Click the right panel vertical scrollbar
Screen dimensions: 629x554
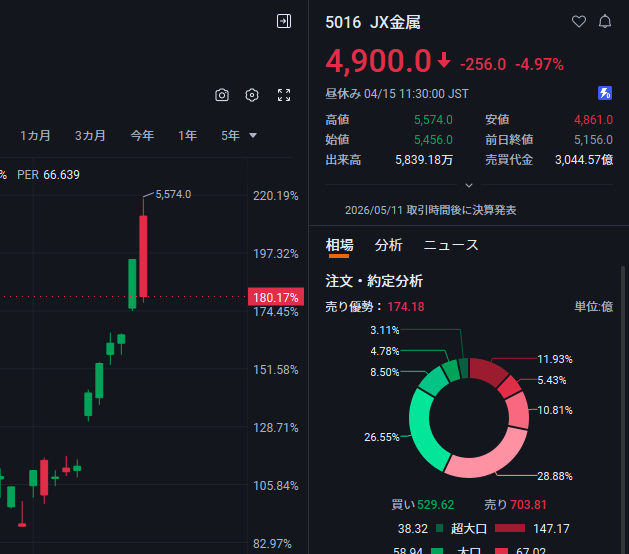[623, 409]
